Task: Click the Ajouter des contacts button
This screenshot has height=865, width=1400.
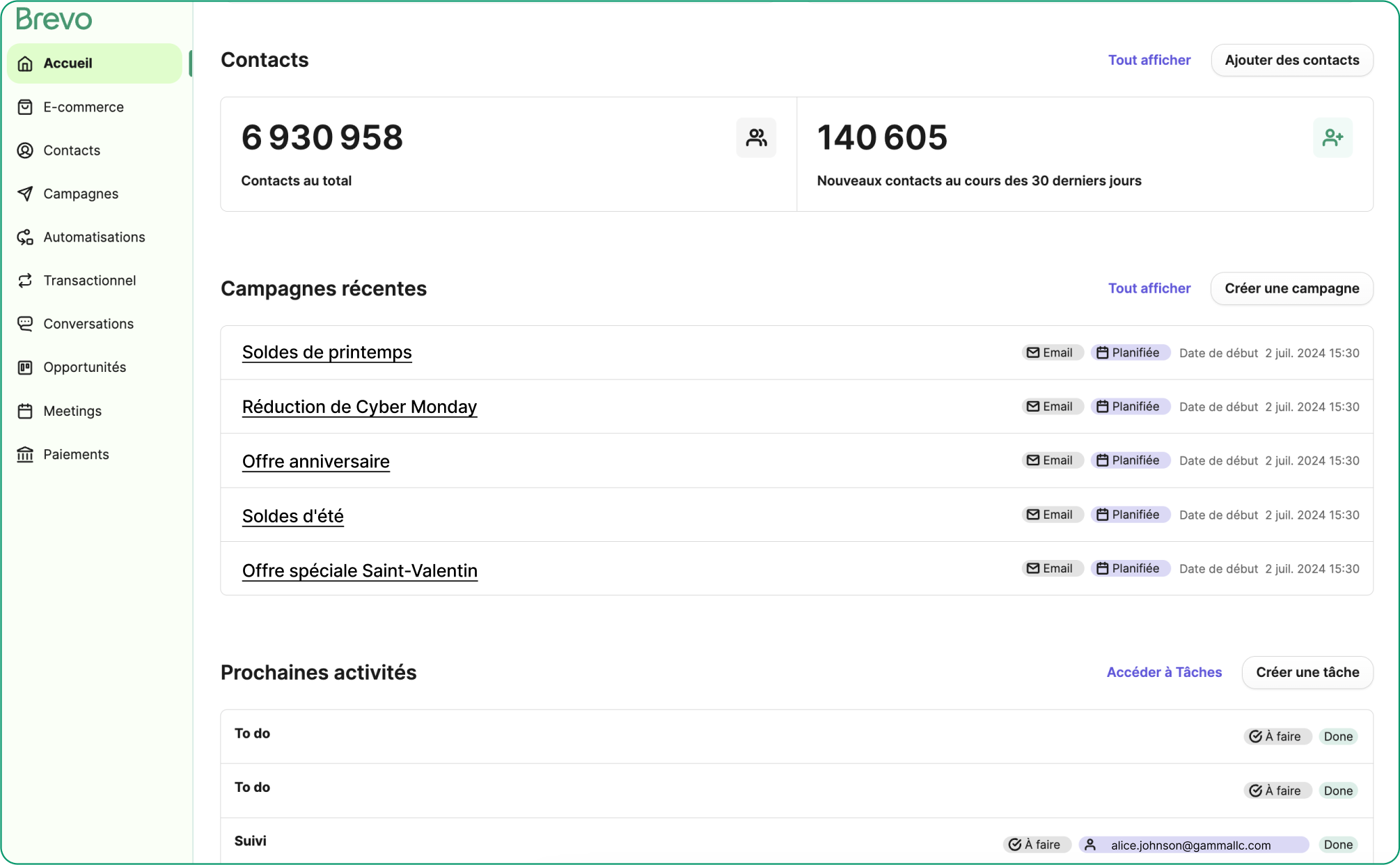Action: point(1291,60)
